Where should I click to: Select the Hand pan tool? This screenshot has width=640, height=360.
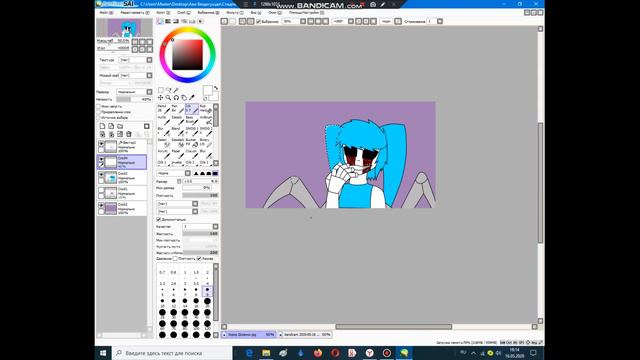click(x=184, y=98)
